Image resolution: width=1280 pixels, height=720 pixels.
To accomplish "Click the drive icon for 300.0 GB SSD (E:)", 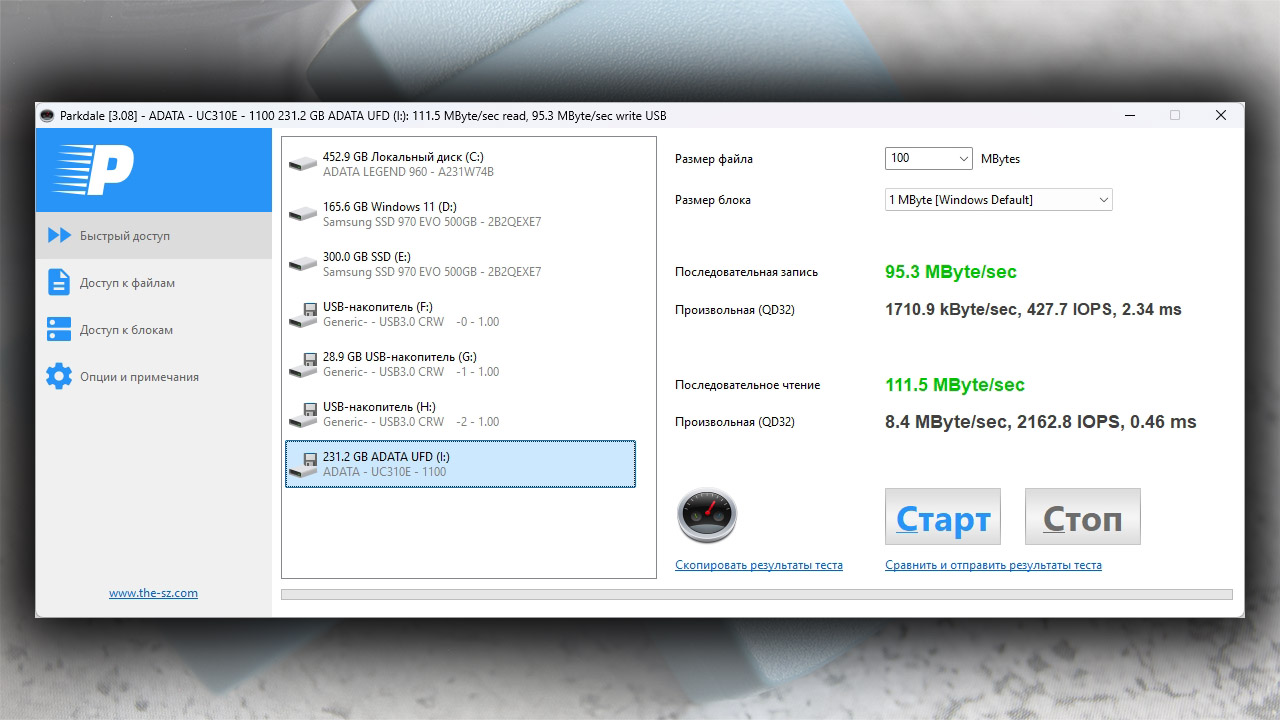I will pyautogui.click(x=302, y=264).
